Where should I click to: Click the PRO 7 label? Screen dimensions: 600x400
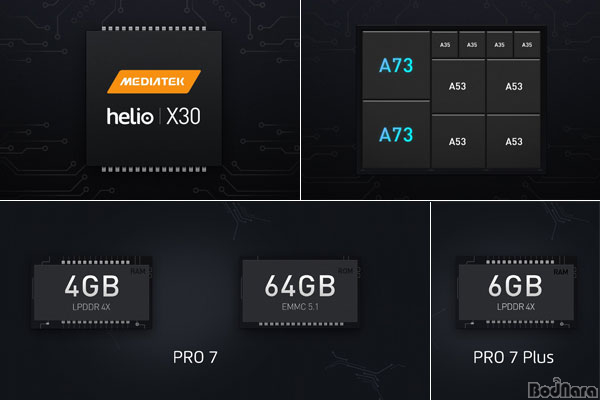(195, 358)
